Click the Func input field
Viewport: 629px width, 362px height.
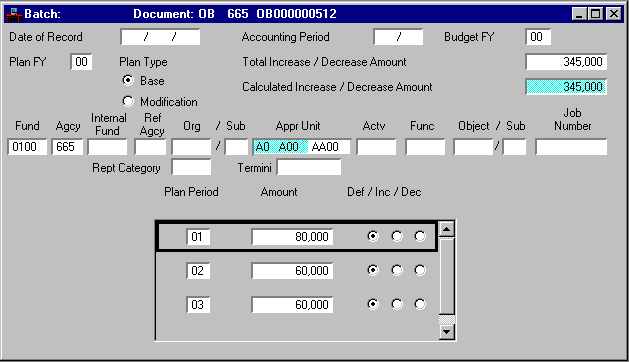[x=425, y=147]
